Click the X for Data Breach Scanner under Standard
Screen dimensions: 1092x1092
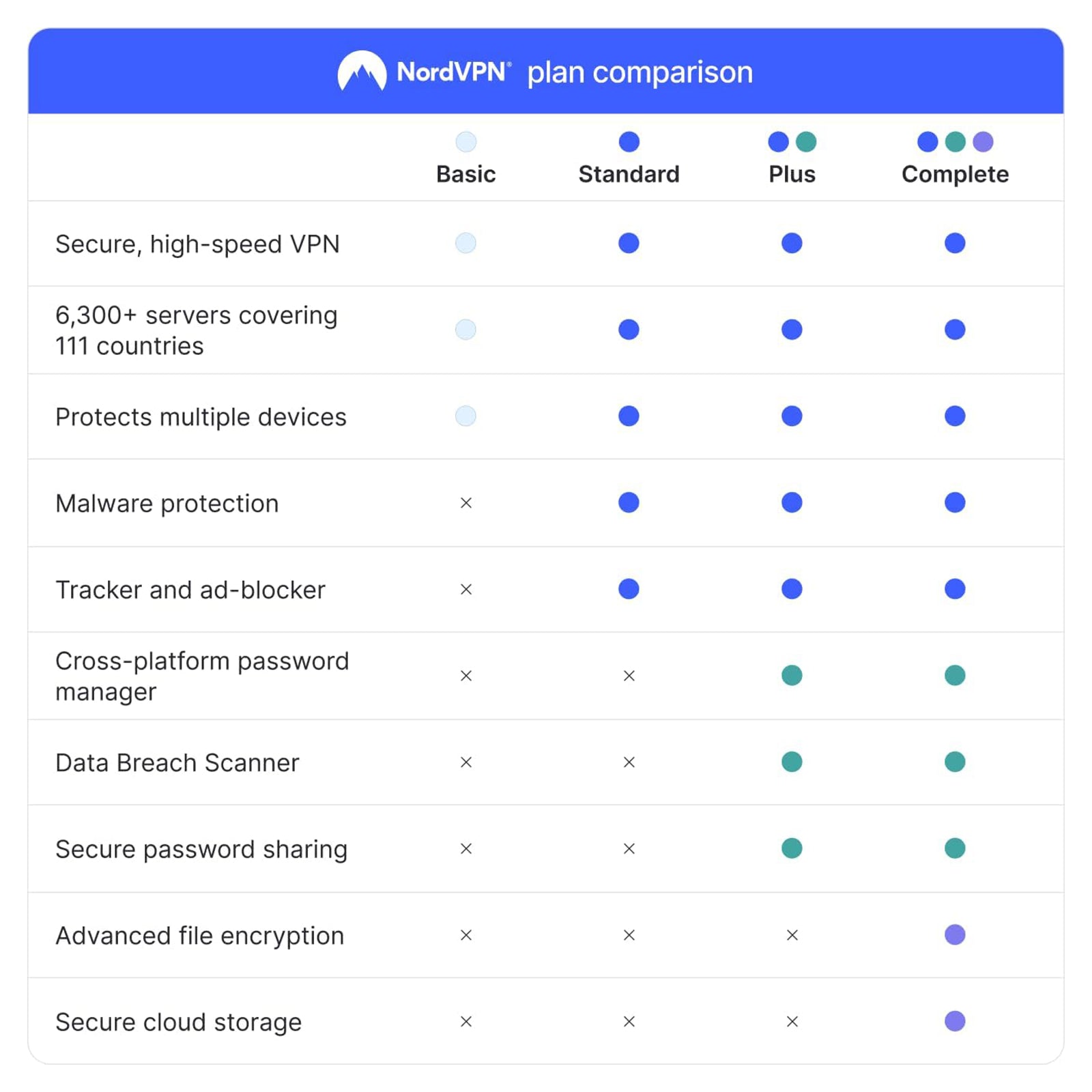[629, 762]
